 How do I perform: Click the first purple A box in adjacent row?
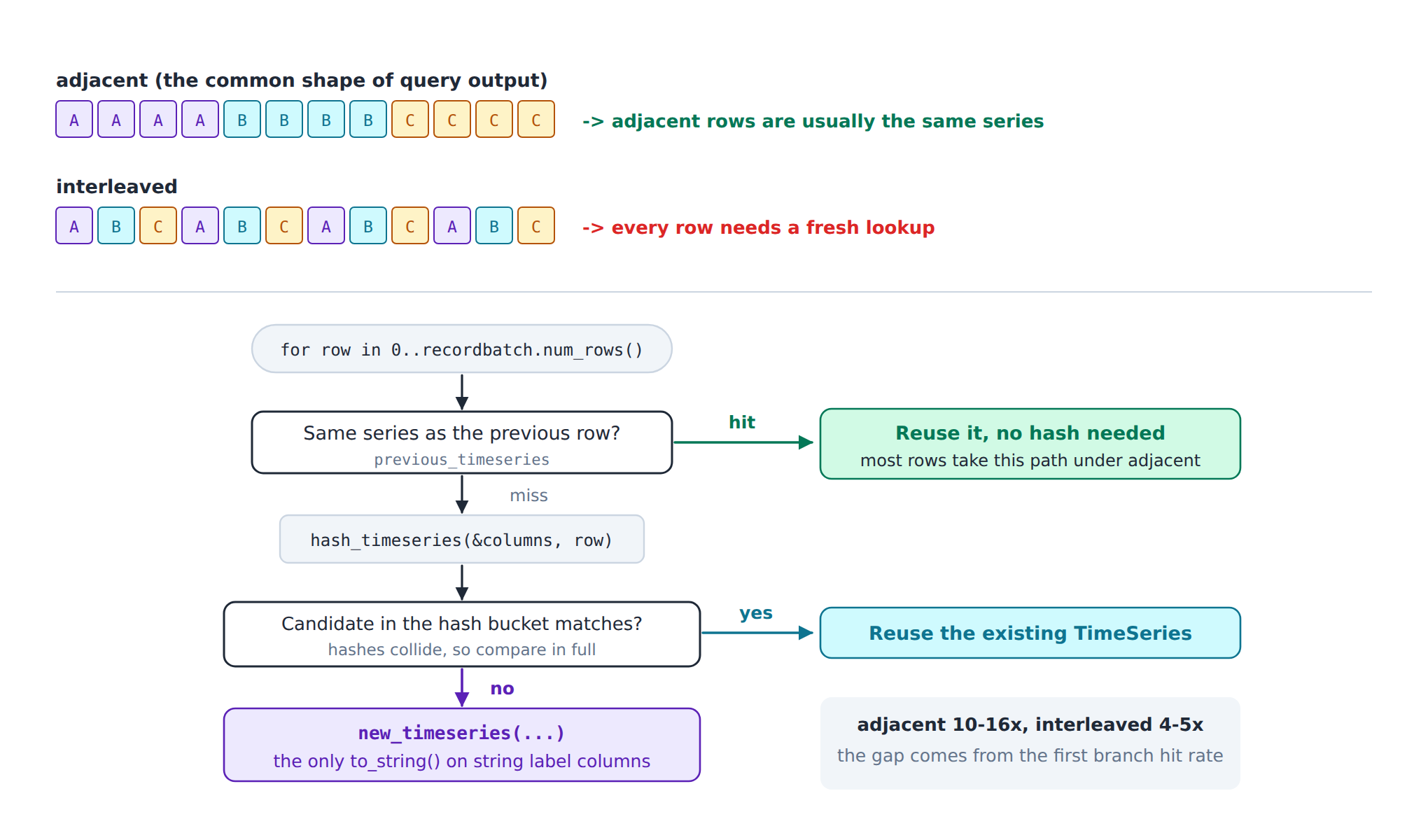point(74,119)
